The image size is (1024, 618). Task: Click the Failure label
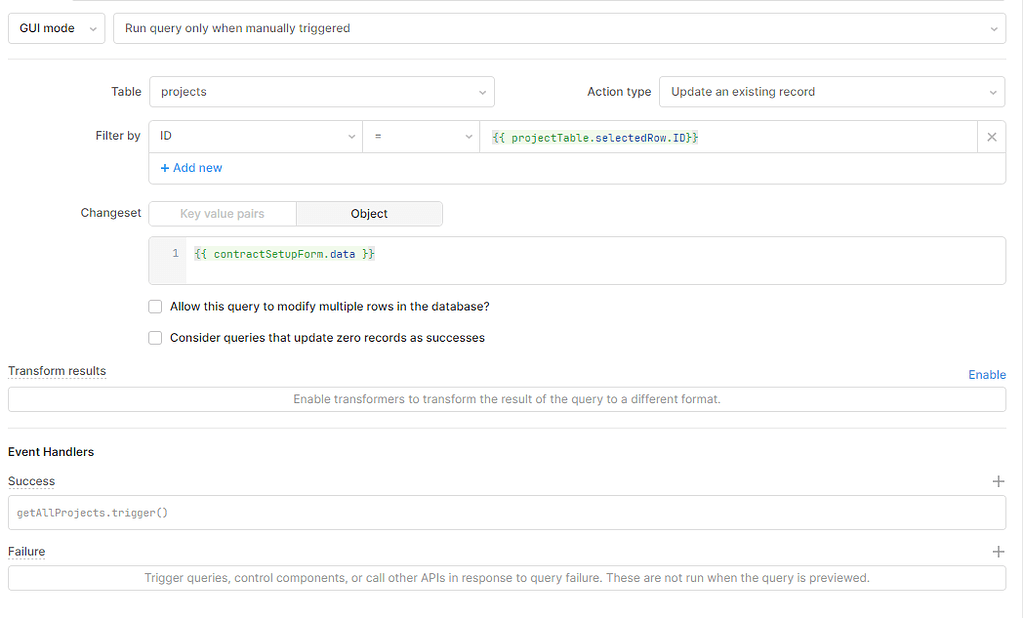click(x=27, y=552)
